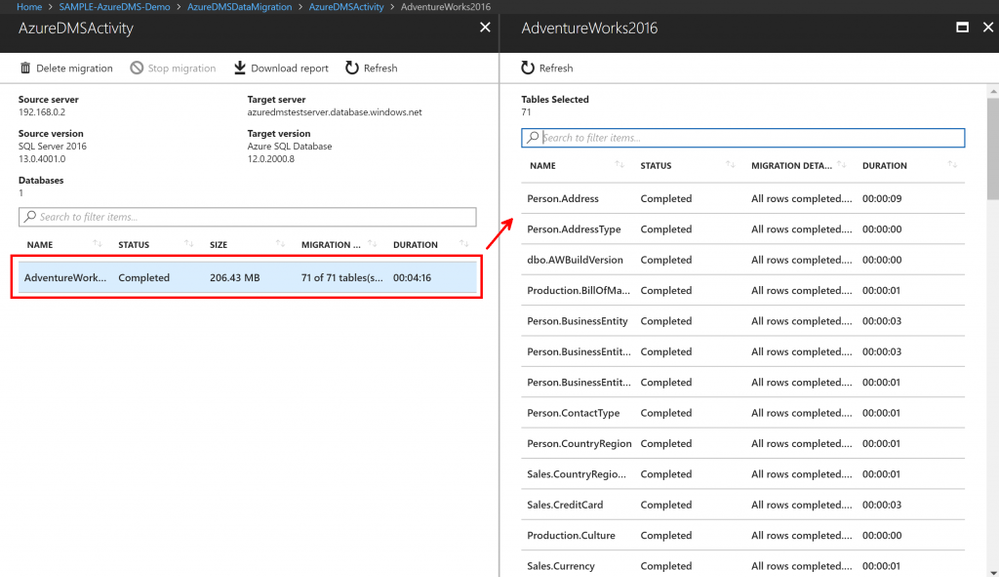Click the Delete migration trash icon
This screenshot has height=577, width=999.
tap(25, 68)
